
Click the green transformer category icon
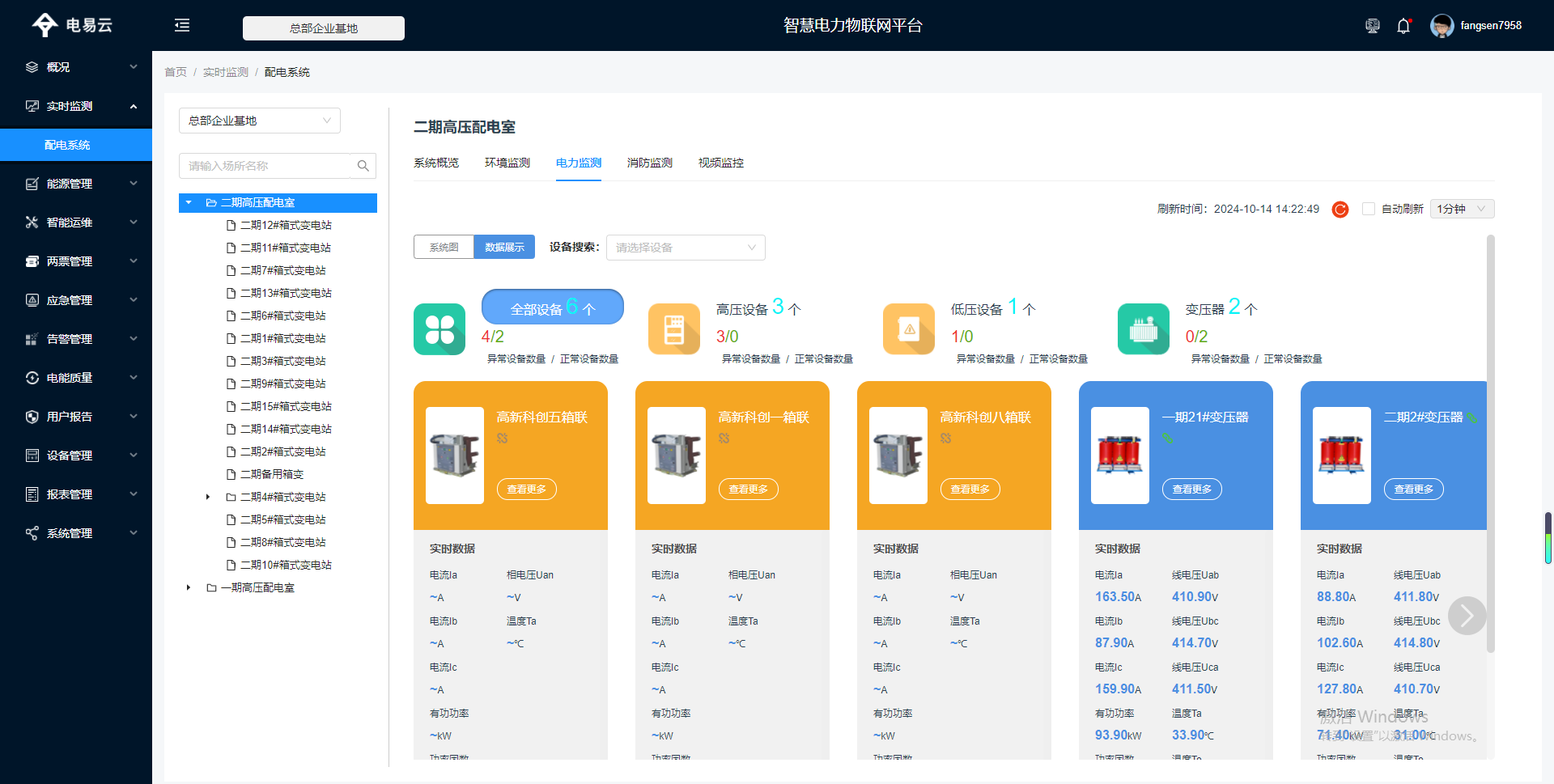[1143, 329]
